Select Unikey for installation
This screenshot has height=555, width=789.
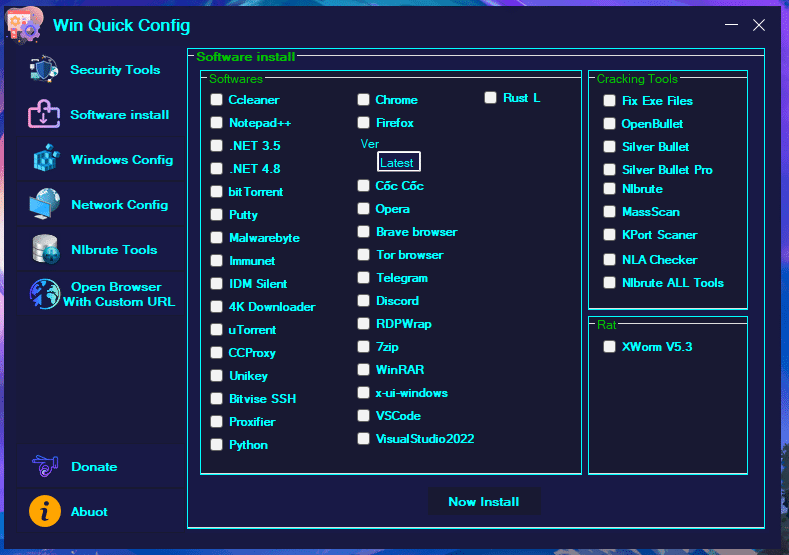pyautogui.click(x=216, y=375)
